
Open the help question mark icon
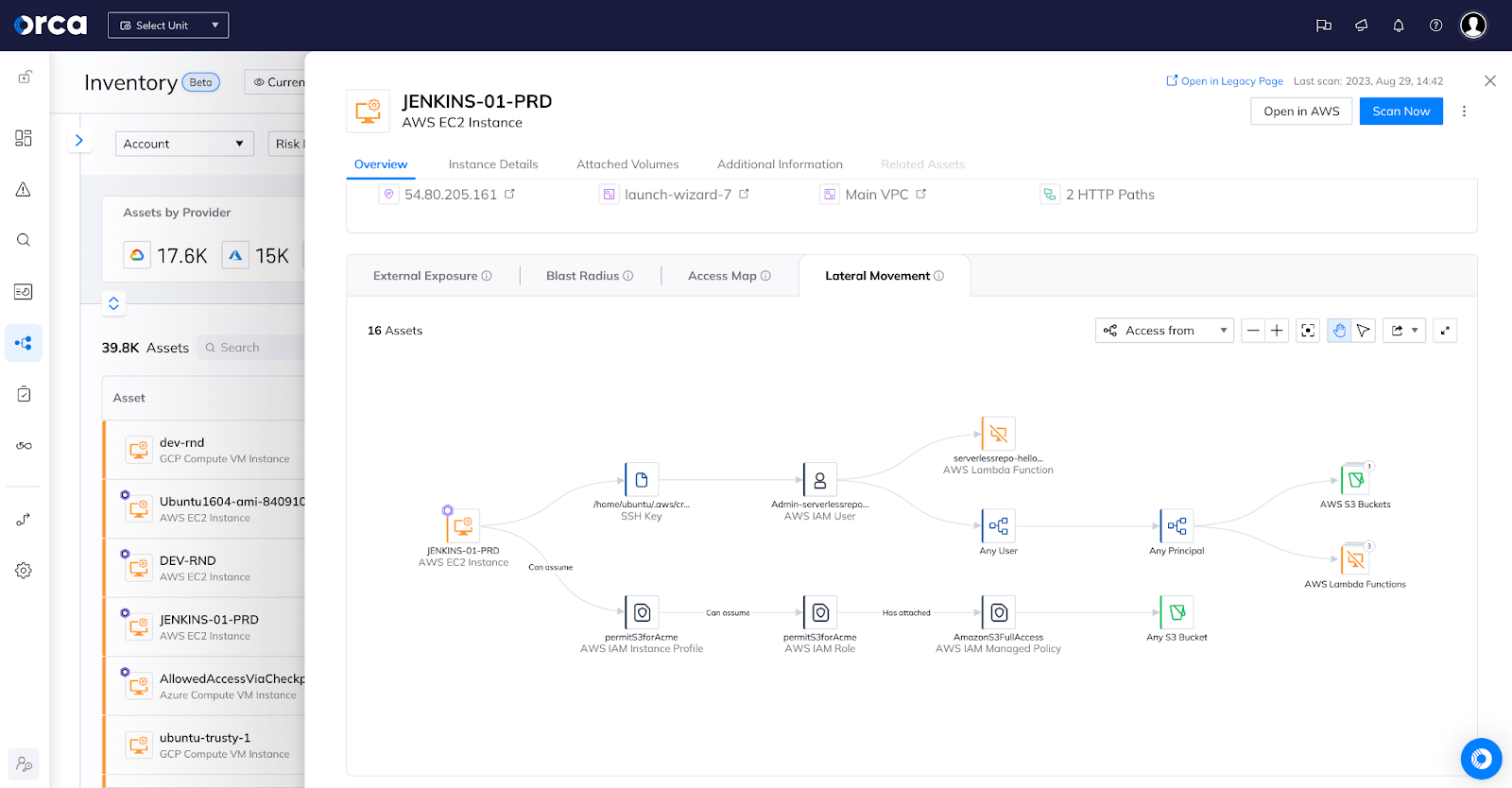pyautogui.click(x=1435, y=26)
